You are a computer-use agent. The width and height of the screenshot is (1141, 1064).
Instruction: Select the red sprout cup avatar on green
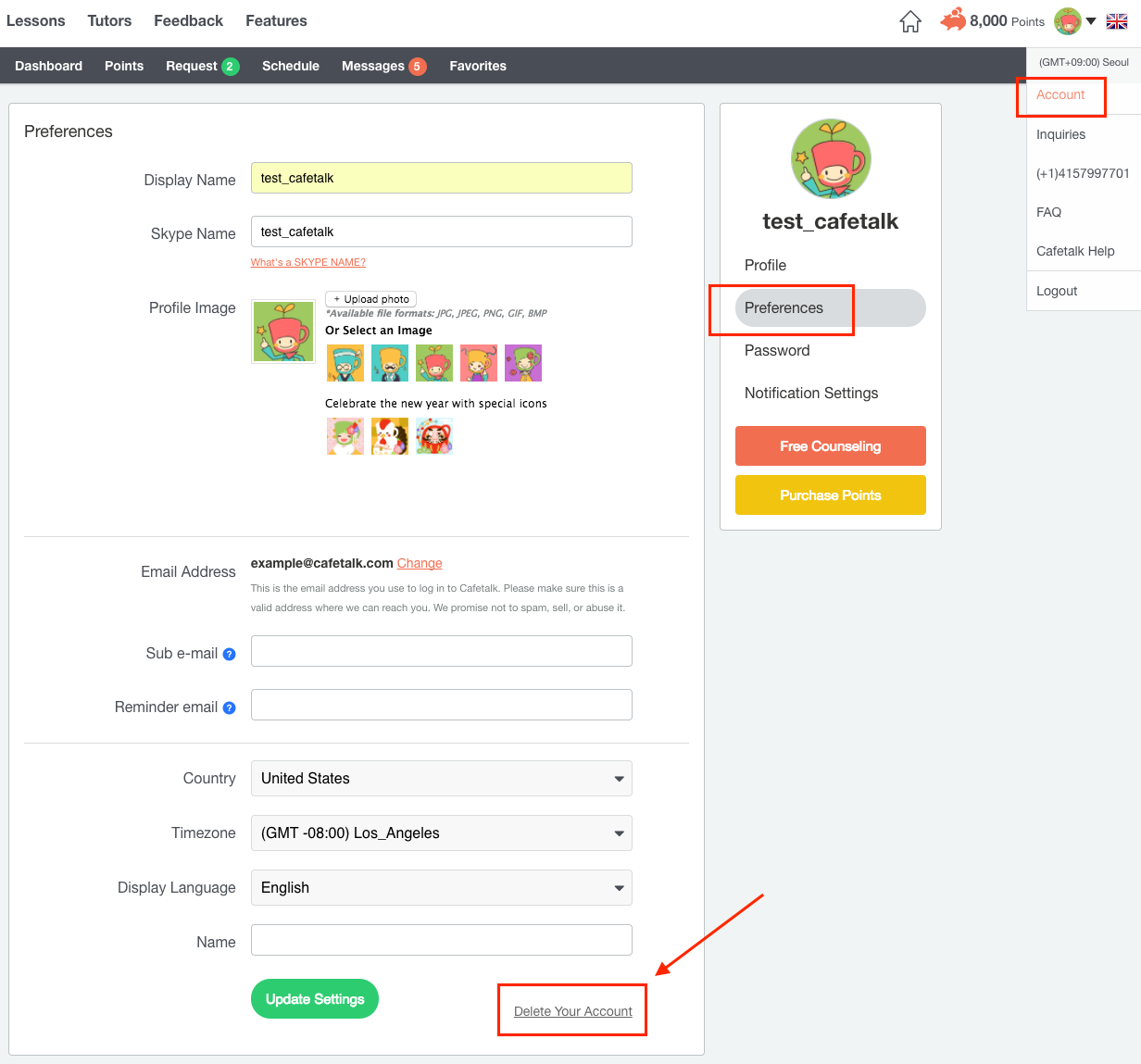tap(434, 363)
